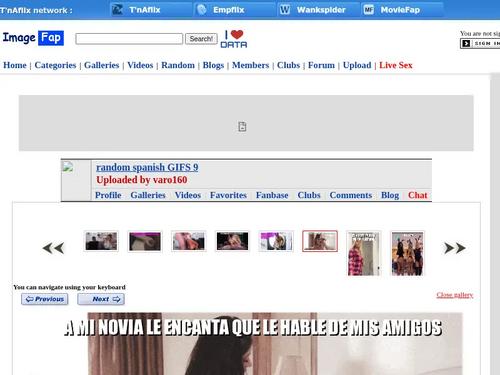Click the ImageFap logo
The height and width of the screenshot is (375, 500).
33,38
